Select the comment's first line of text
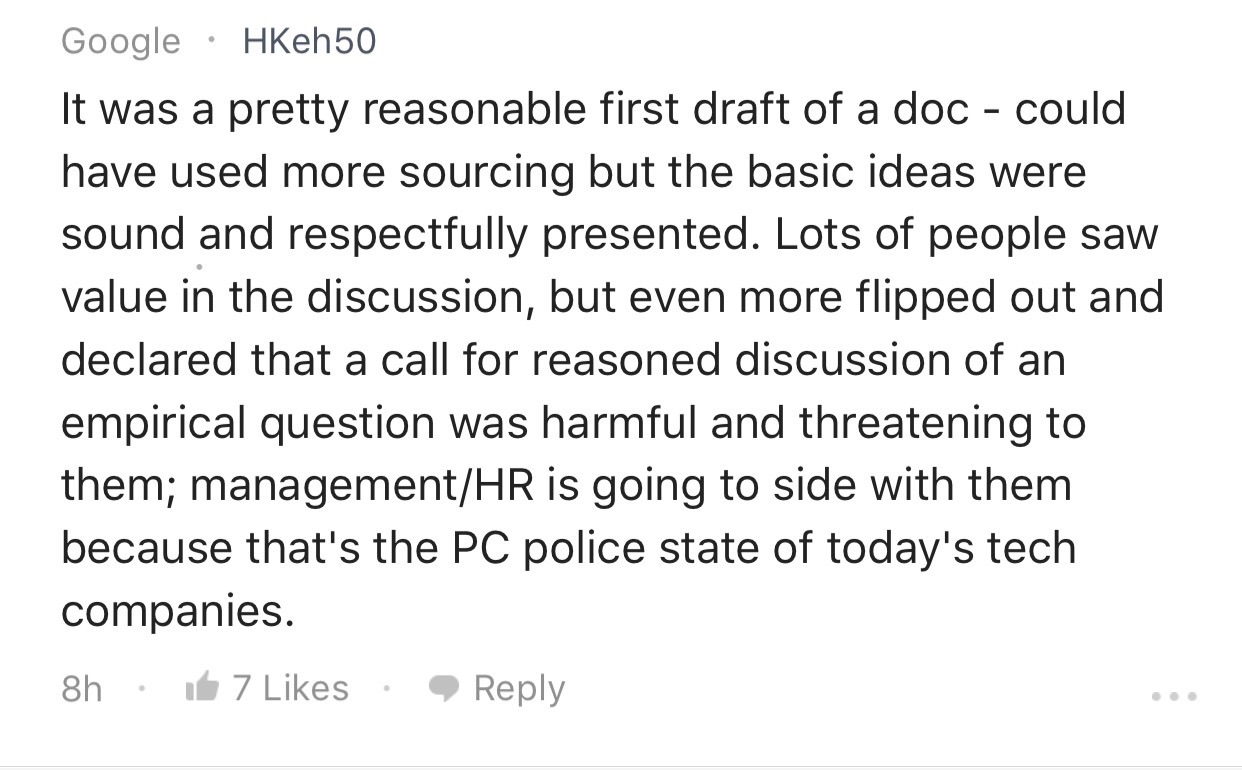Image resolution: width=1242 pixels, height=770 pixels. coord(594,109)
